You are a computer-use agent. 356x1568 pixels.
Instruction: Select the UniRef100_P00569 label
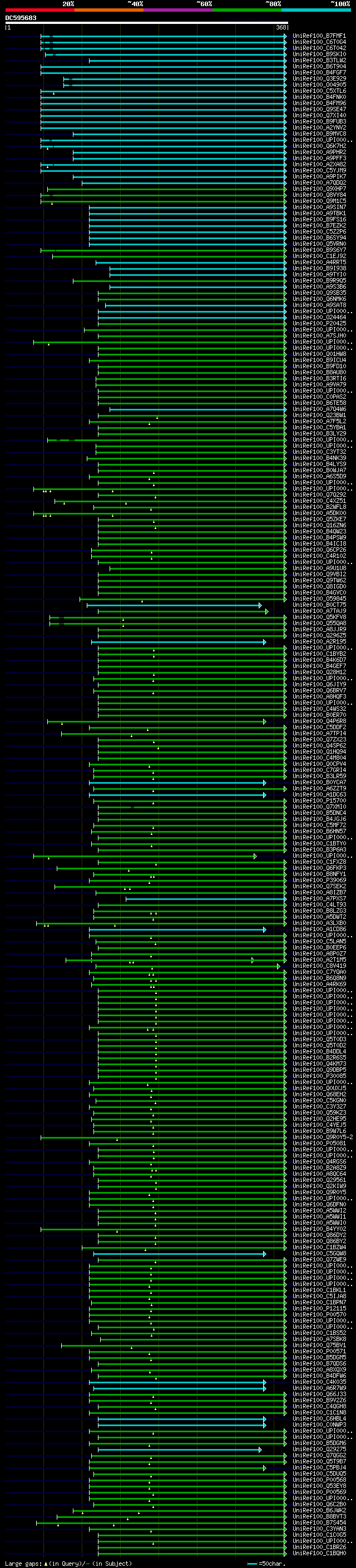(x=319, y=1492)
